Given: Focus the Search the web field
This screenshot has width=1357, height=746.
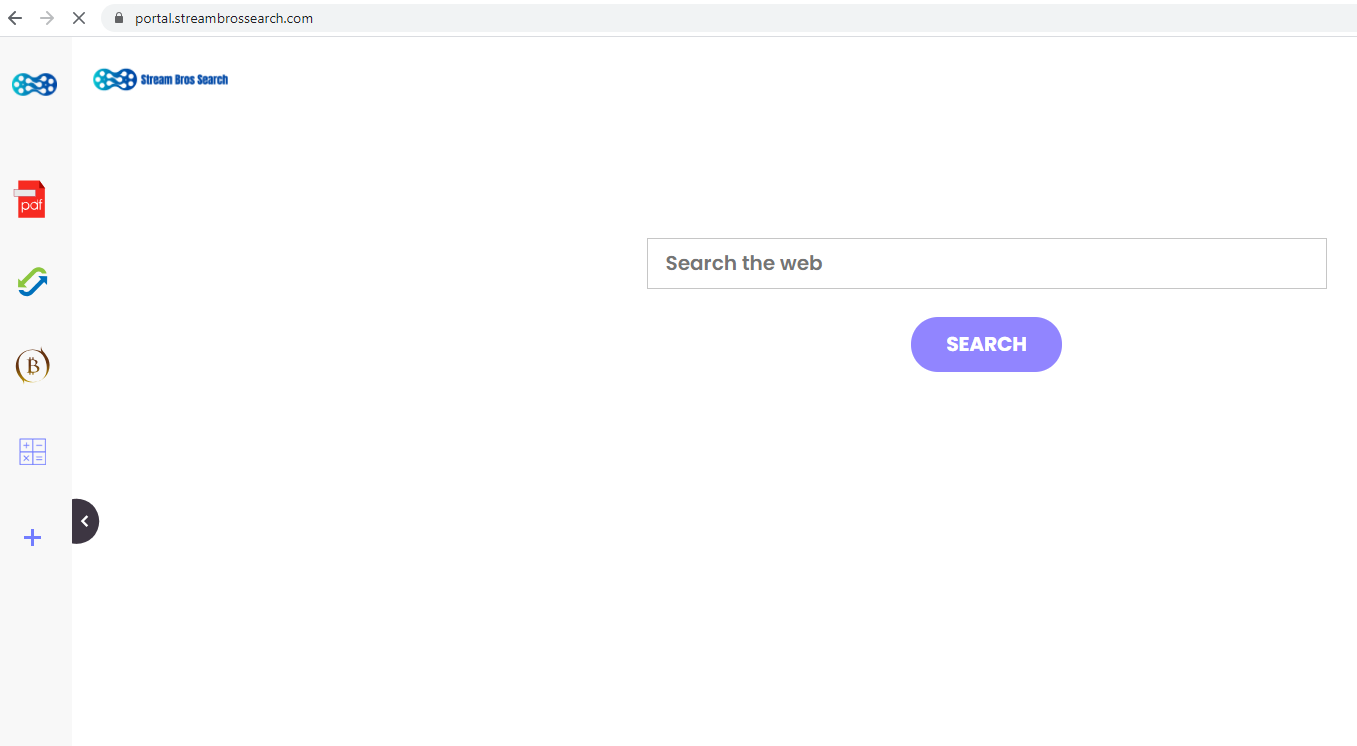Looking at the screenshot, I should click(987, 263).
